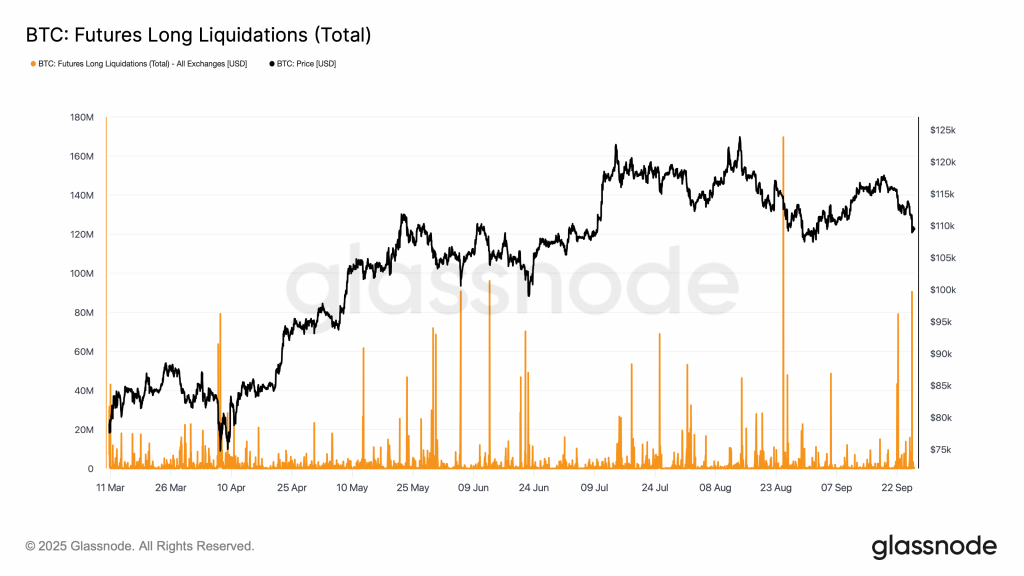1024x576 pixels.
Task: Select the 25 May date label
Action: point(413,487)
